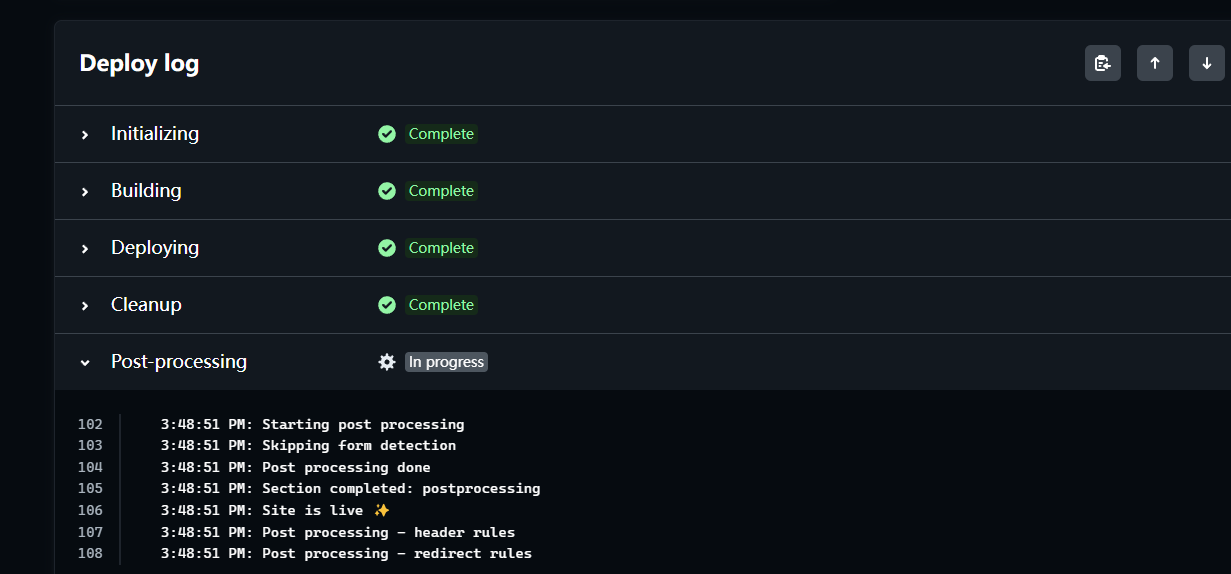Expand the Deploying section chevron
The image size is (1231, 574).
pos(85,248)
